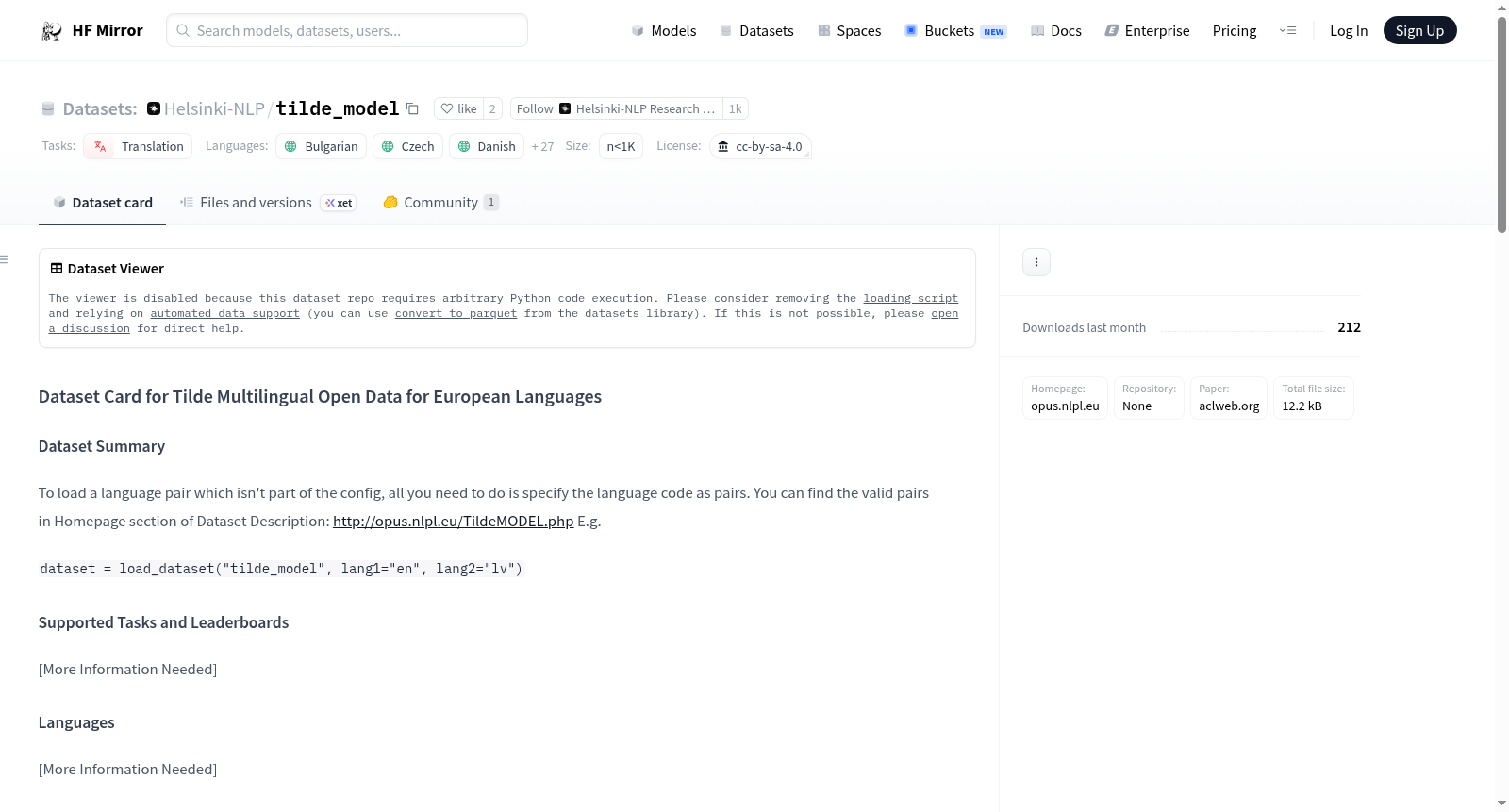Focus the search models, datasets, users field

point(347,30)
